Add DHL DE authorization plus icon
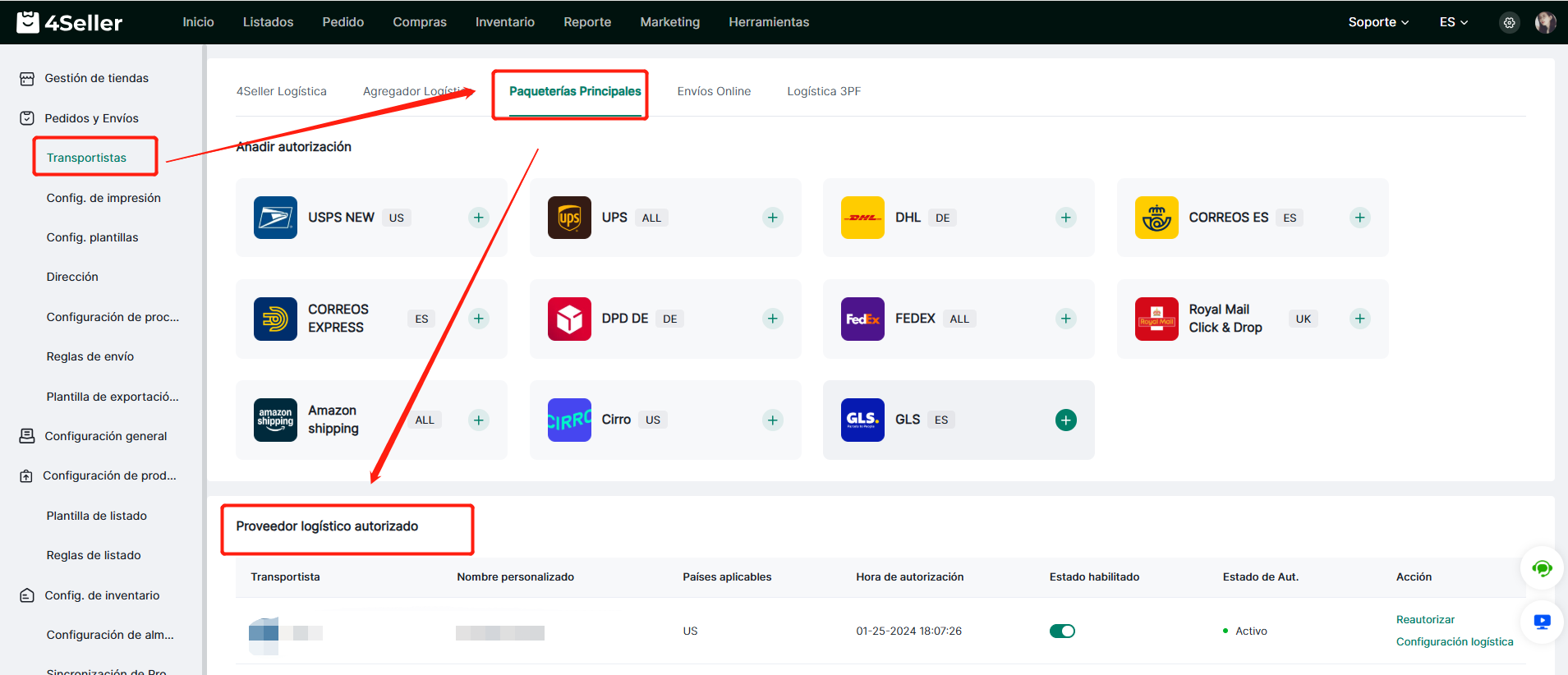Image resolution: width=1568 pixels, height=675 pixels. coord(1065,218)
